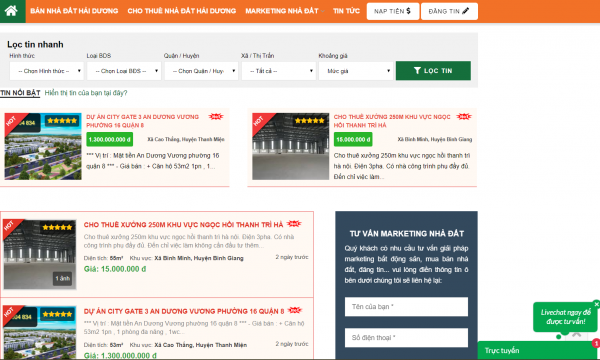This screenshot has height=360, width=600.
Task: Go to the home icon
Action: point(11,11)
